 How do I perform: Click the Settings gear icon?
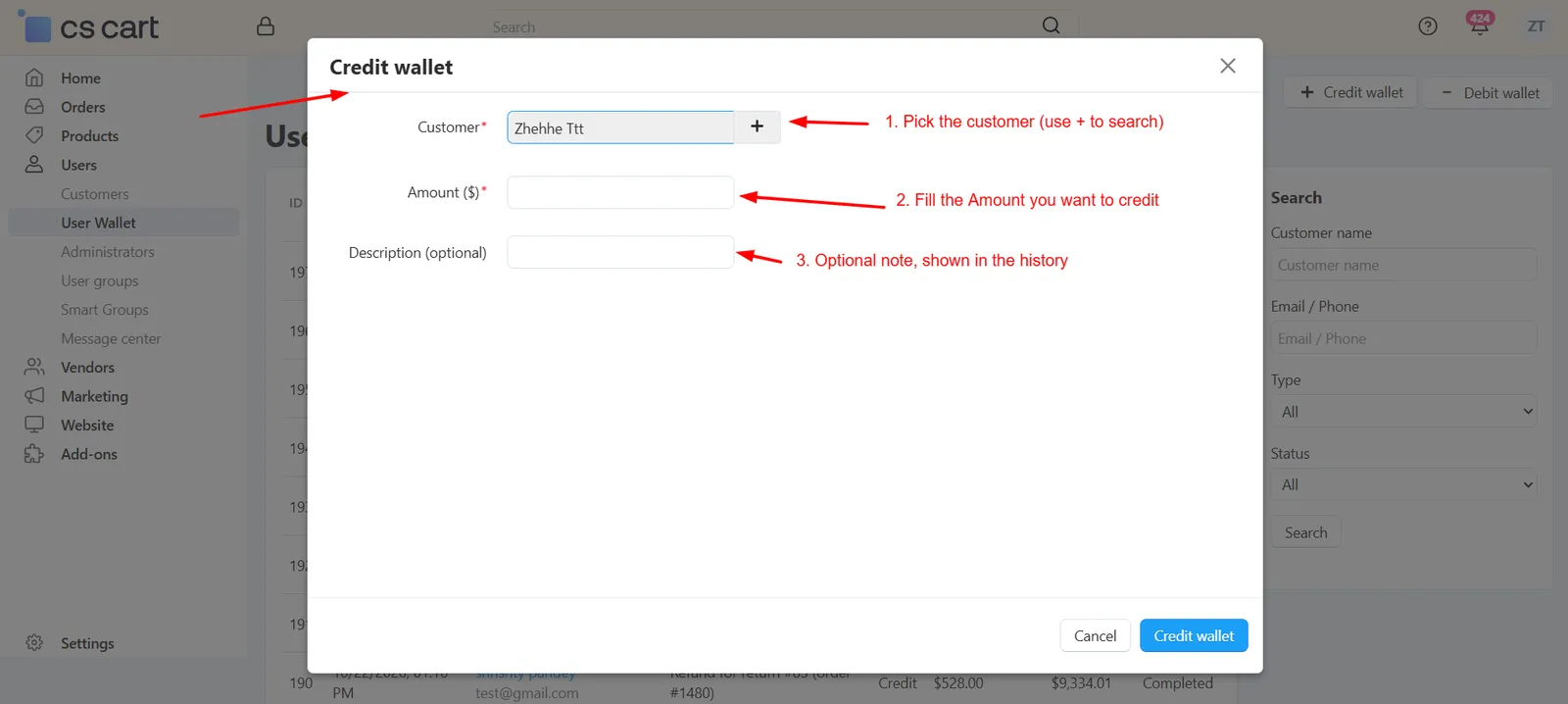click(x=34, y=643)
